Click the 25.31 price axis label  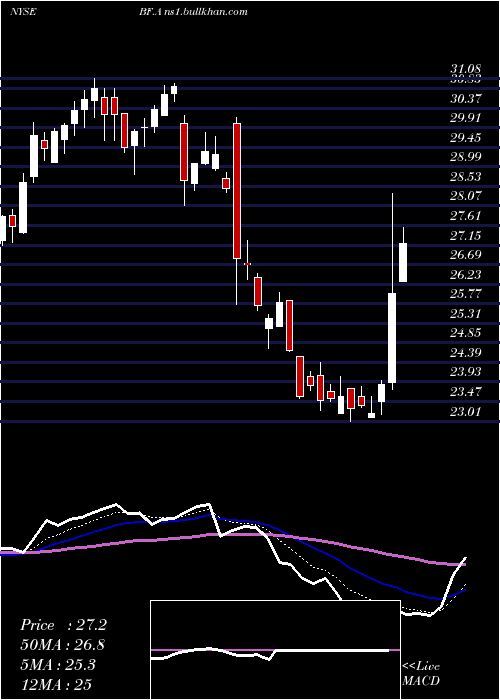[466, 313]
